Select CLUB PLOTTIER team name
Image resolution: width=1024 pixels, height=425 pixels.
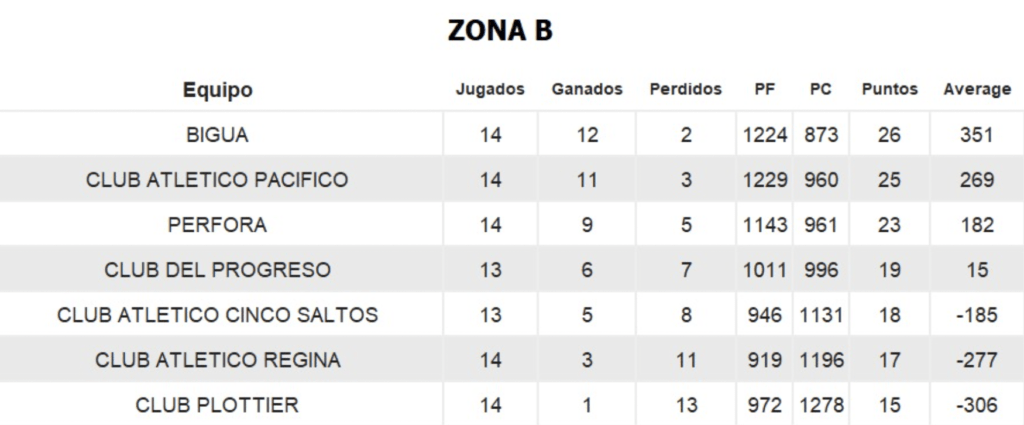[x=217, y=405]
